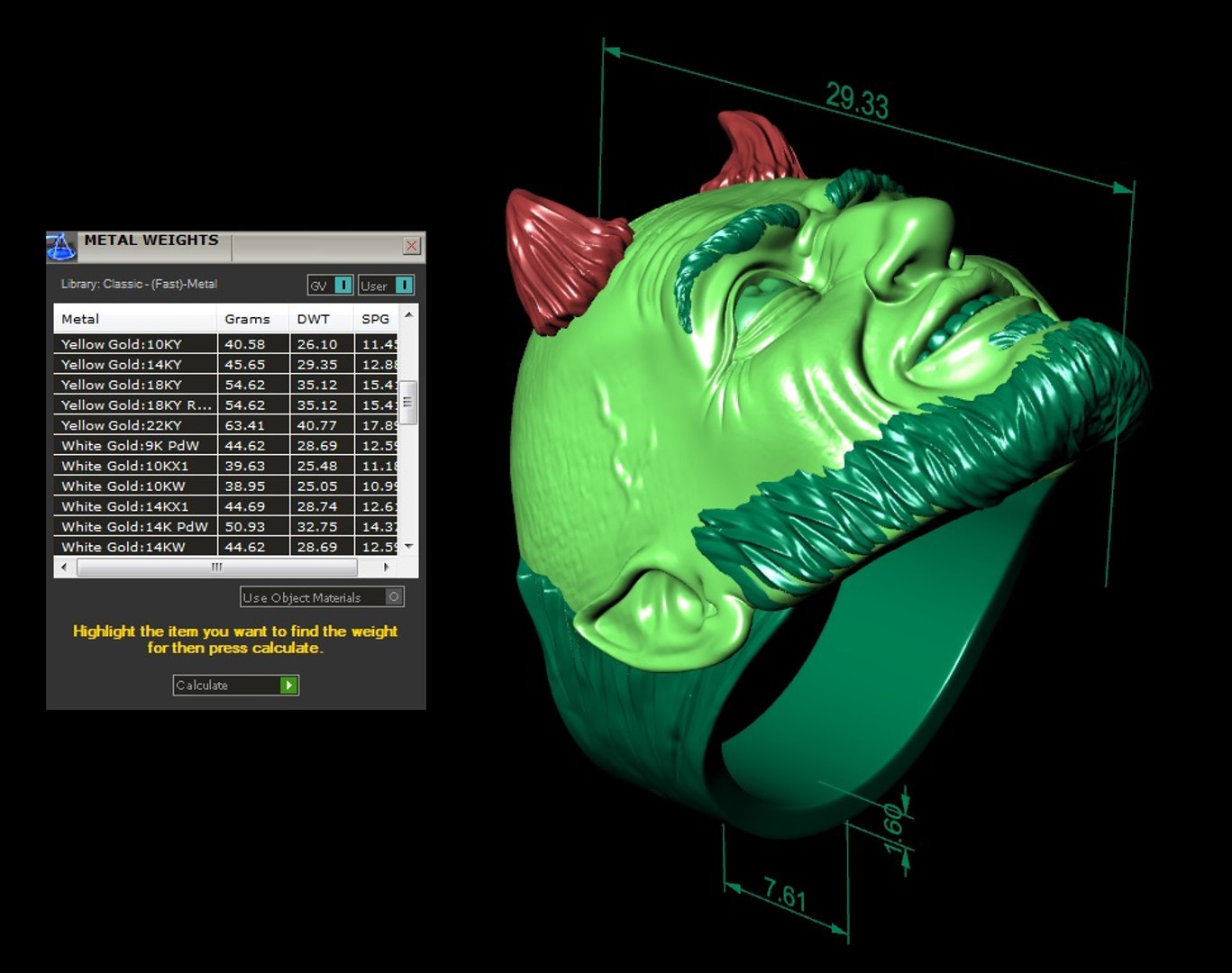
Task: Click the 7.61 dimension label
Action: (x=785, y=894)
